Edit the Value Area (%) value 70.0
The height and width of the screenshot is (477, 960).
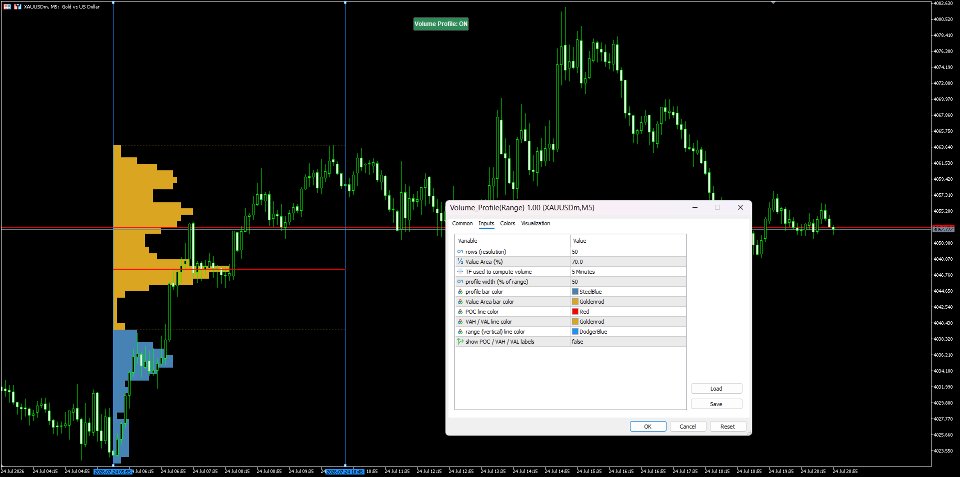[628, 261]
